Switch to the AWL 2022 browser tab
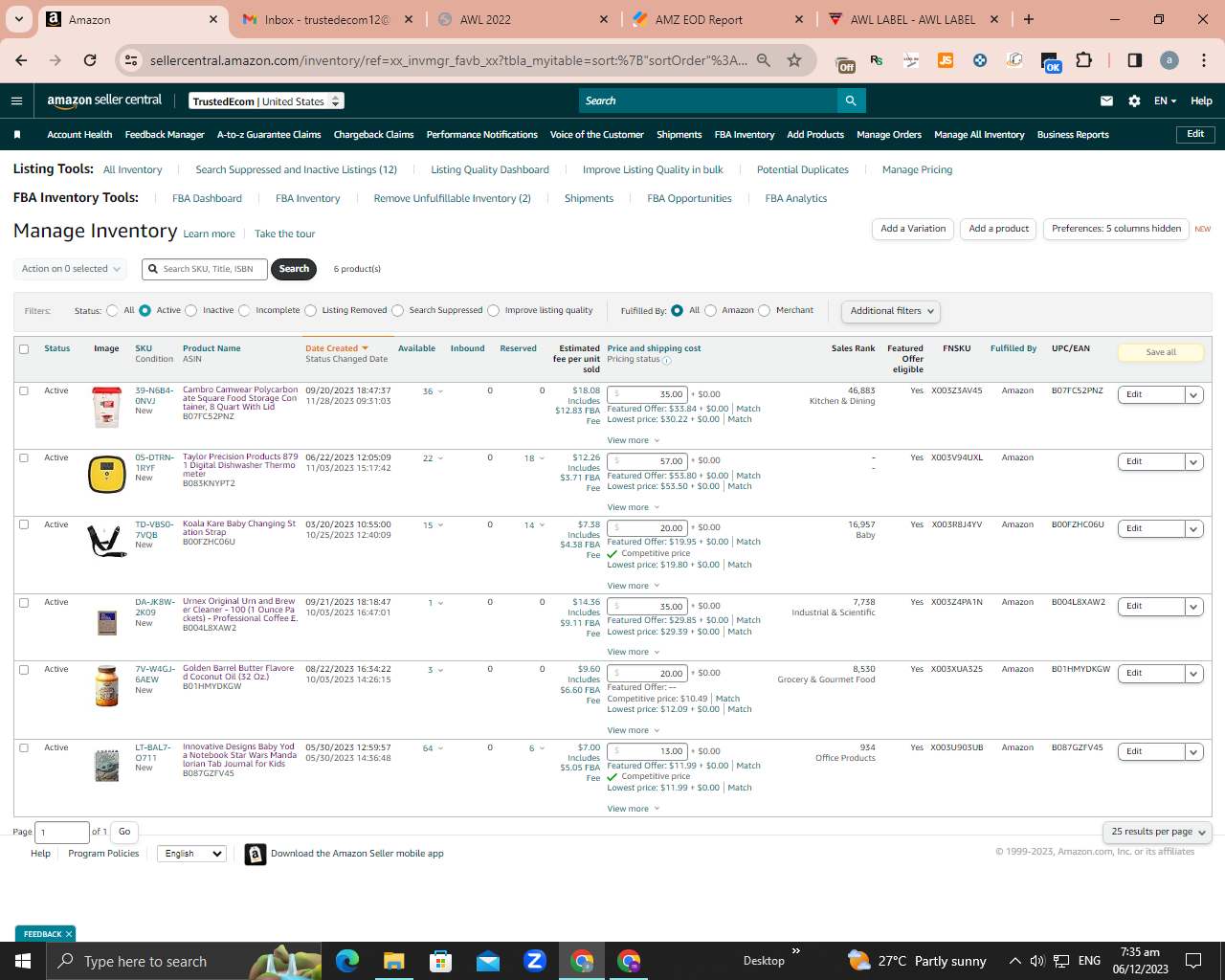1225x980 pixels. click(523, 19)
